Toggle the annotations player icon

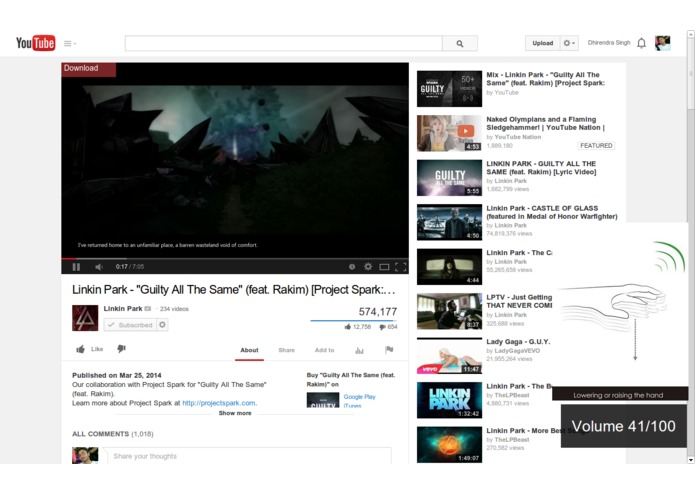pos(352,267)
